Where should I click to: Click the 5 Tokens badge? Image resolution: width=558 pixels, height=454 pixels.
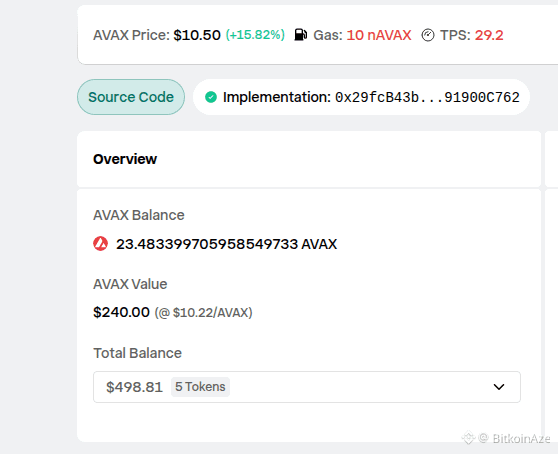coord(200,387)
